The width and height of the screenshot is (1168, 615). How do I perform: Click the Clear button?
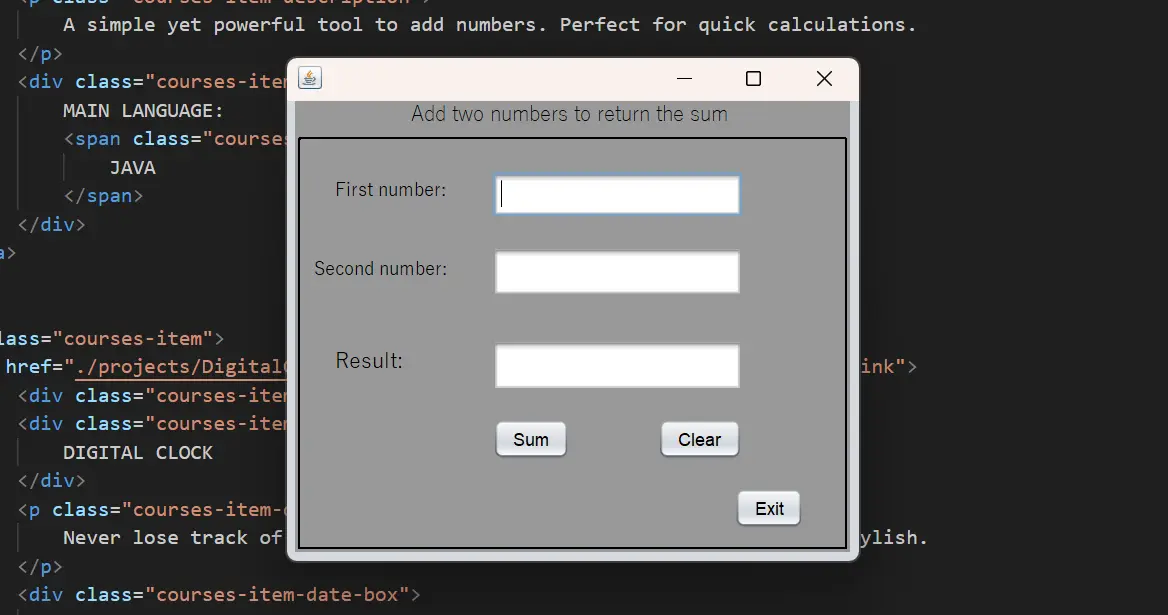point(699,439)
